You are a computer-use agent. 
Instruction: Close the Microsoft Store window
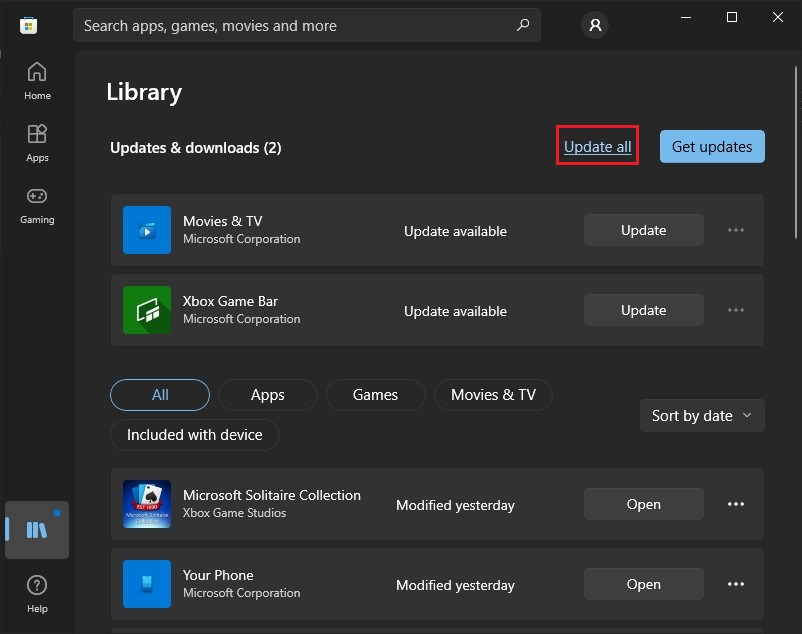point(777,17)
